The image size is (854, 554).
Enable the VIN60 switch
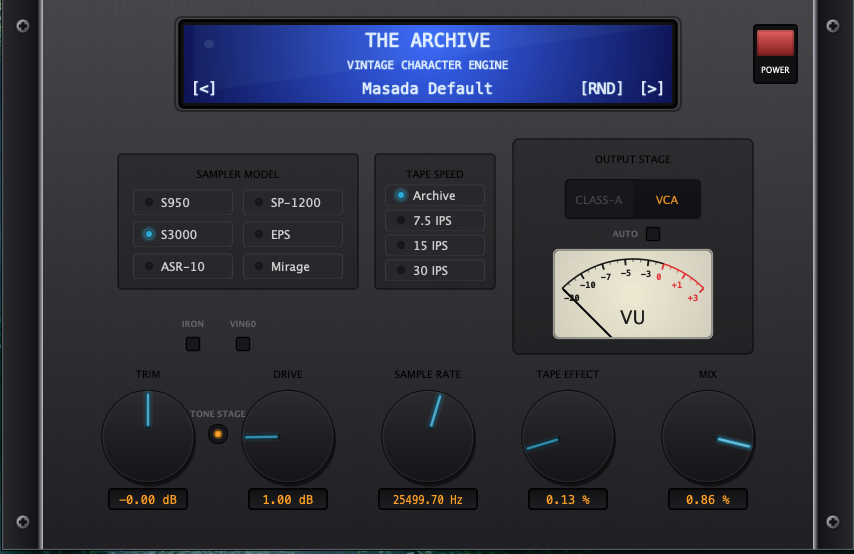[x=243, y=344]
